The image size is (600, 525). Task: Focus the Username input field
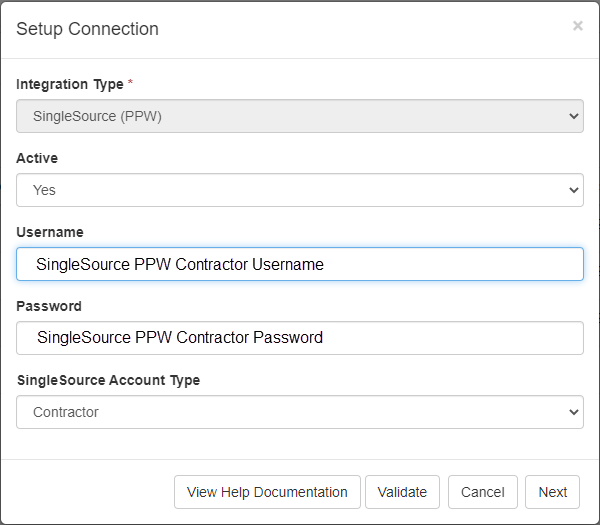click(300, 264)
